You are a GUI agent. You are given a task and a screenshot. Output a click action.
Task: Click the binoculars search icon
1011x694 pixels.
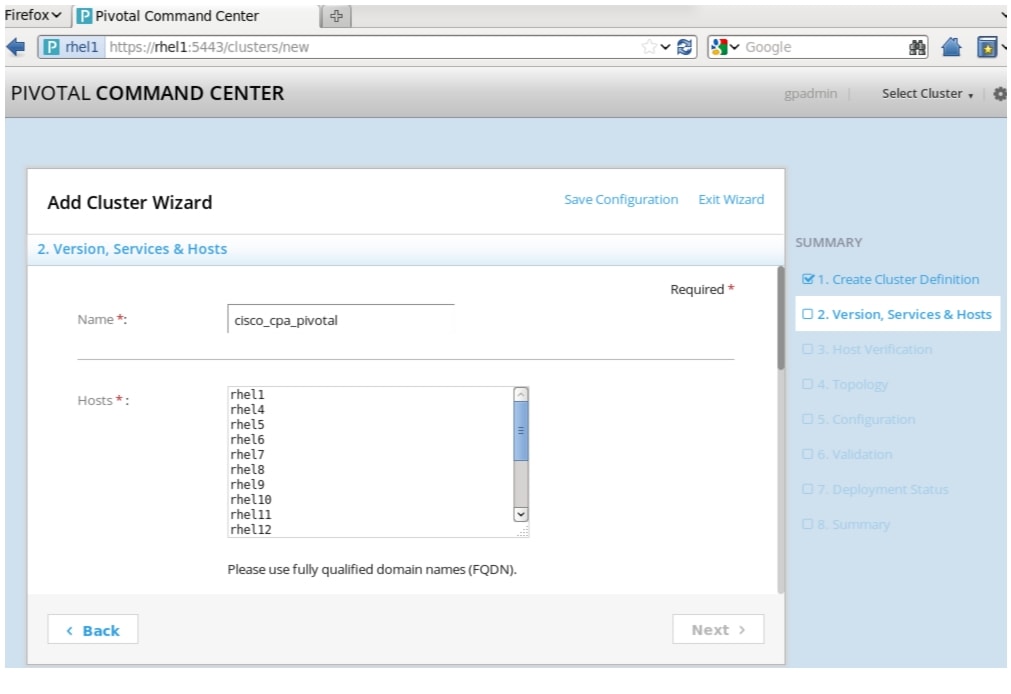[917, 47]
